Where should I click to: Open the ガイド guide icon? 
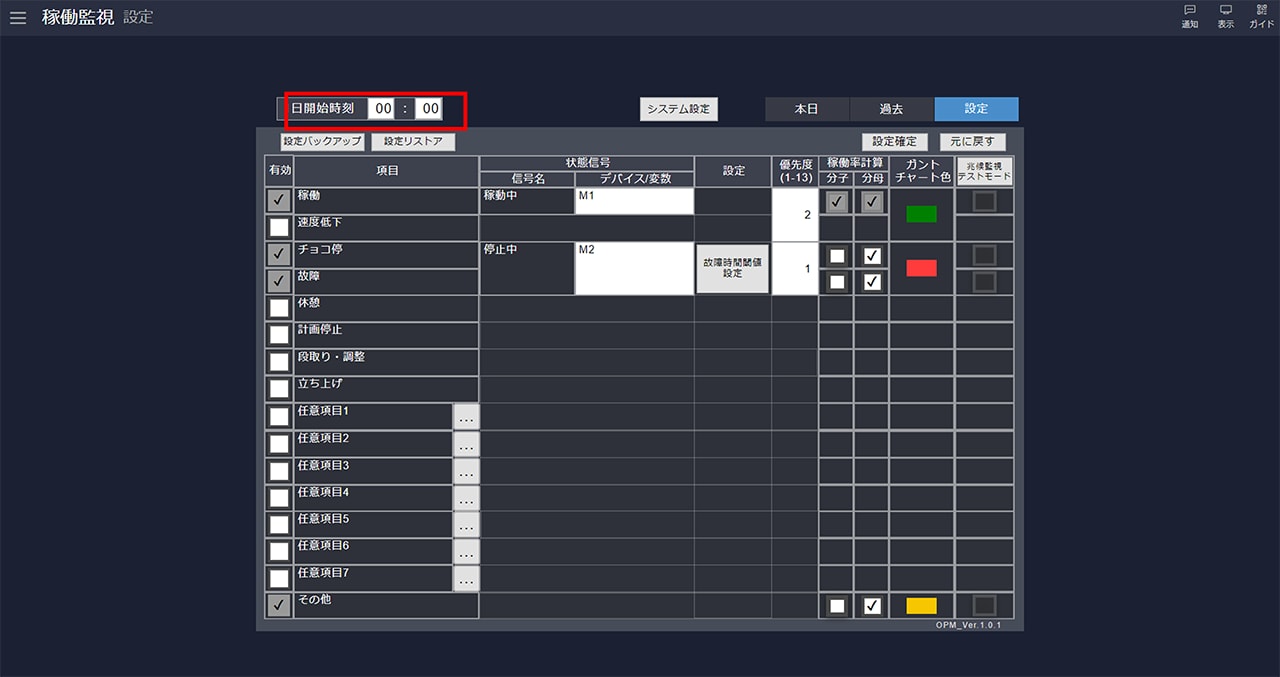[1261, 16]
